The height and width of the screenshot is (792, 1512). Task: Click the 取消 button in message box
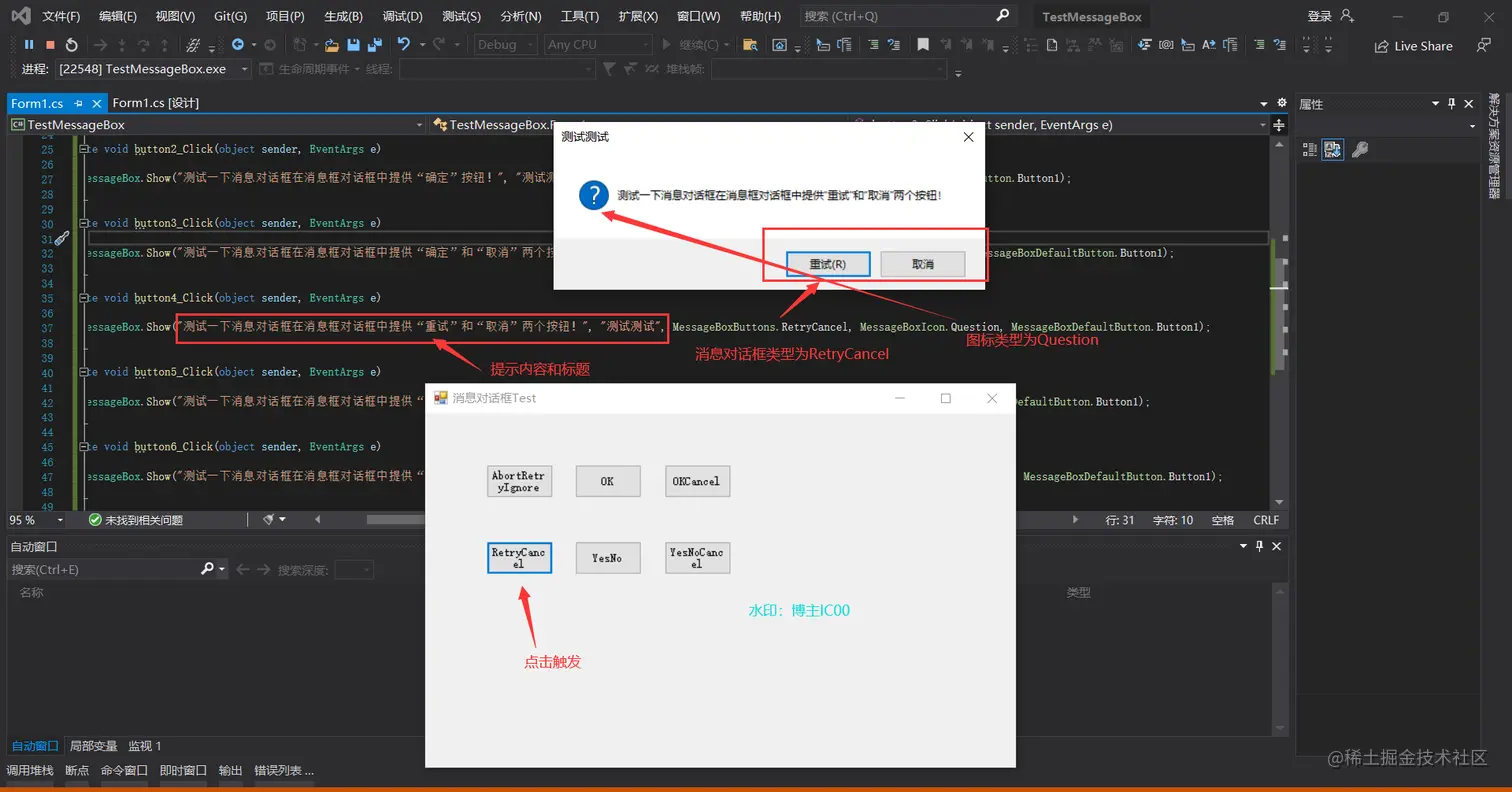pos(923,264)
